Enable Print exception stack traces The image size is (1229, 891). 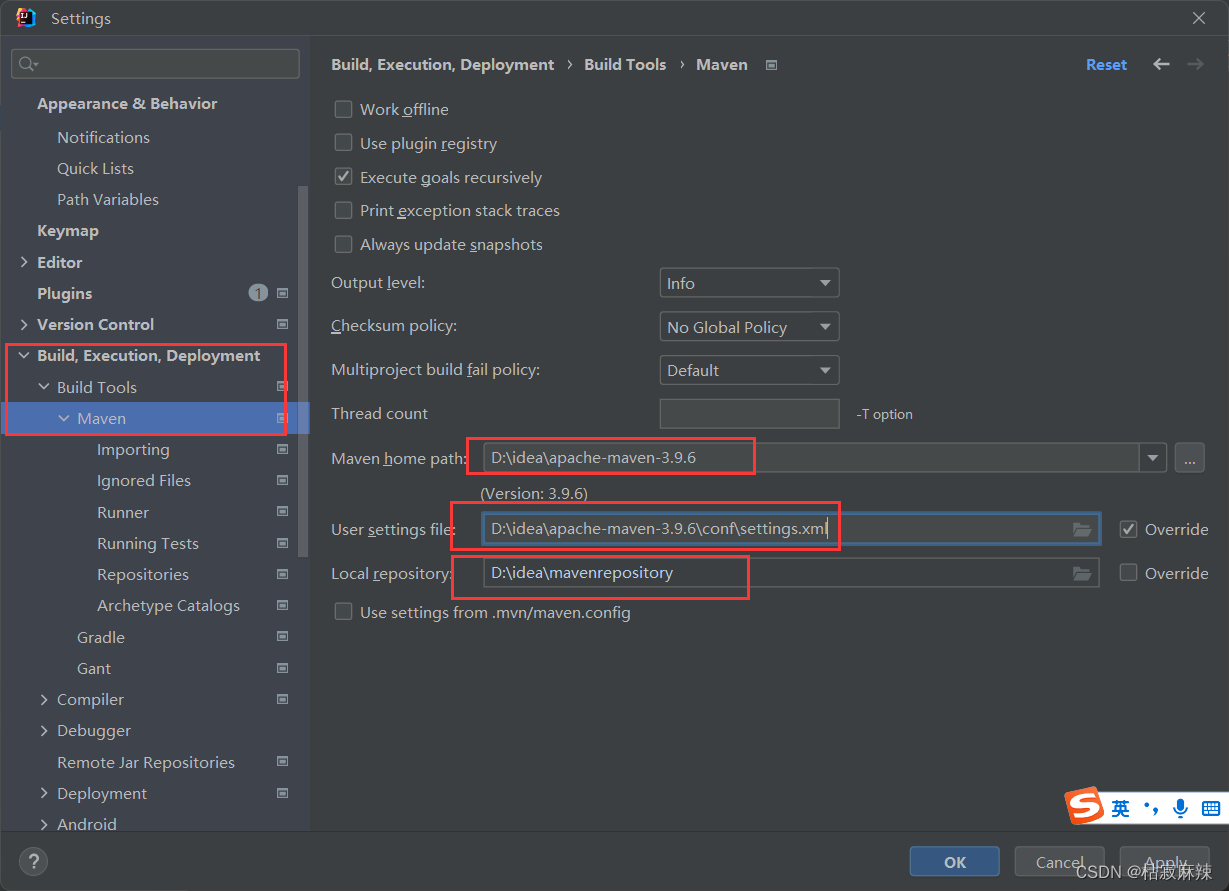coord(343,210)
